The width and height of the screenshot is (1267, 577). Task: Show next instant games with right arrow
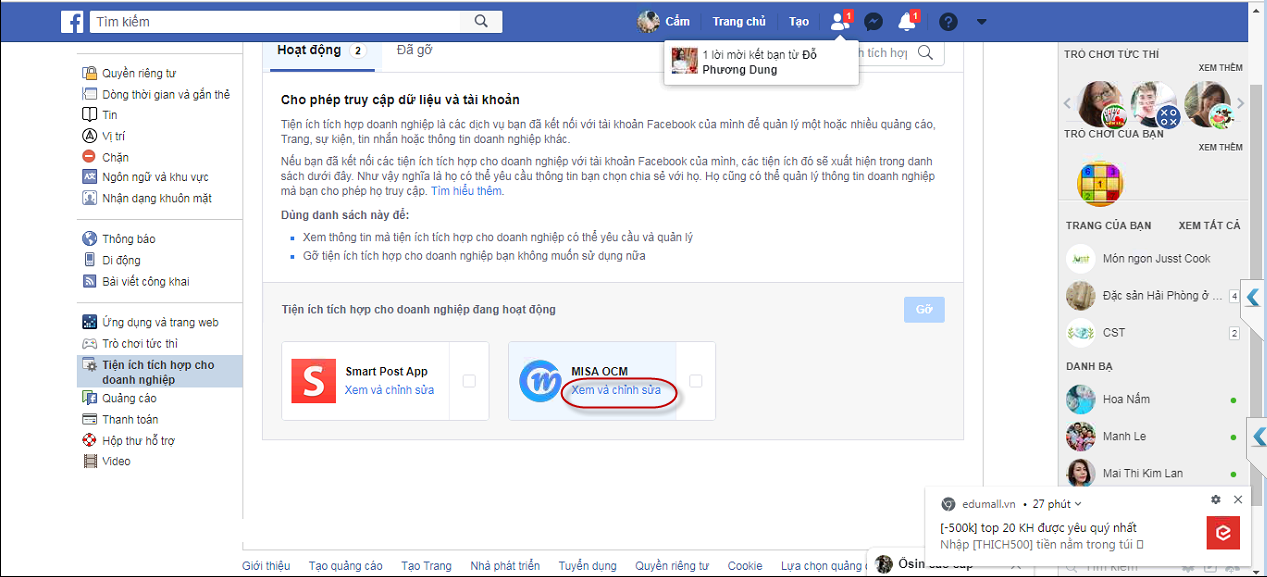[x=1241, y=103]
